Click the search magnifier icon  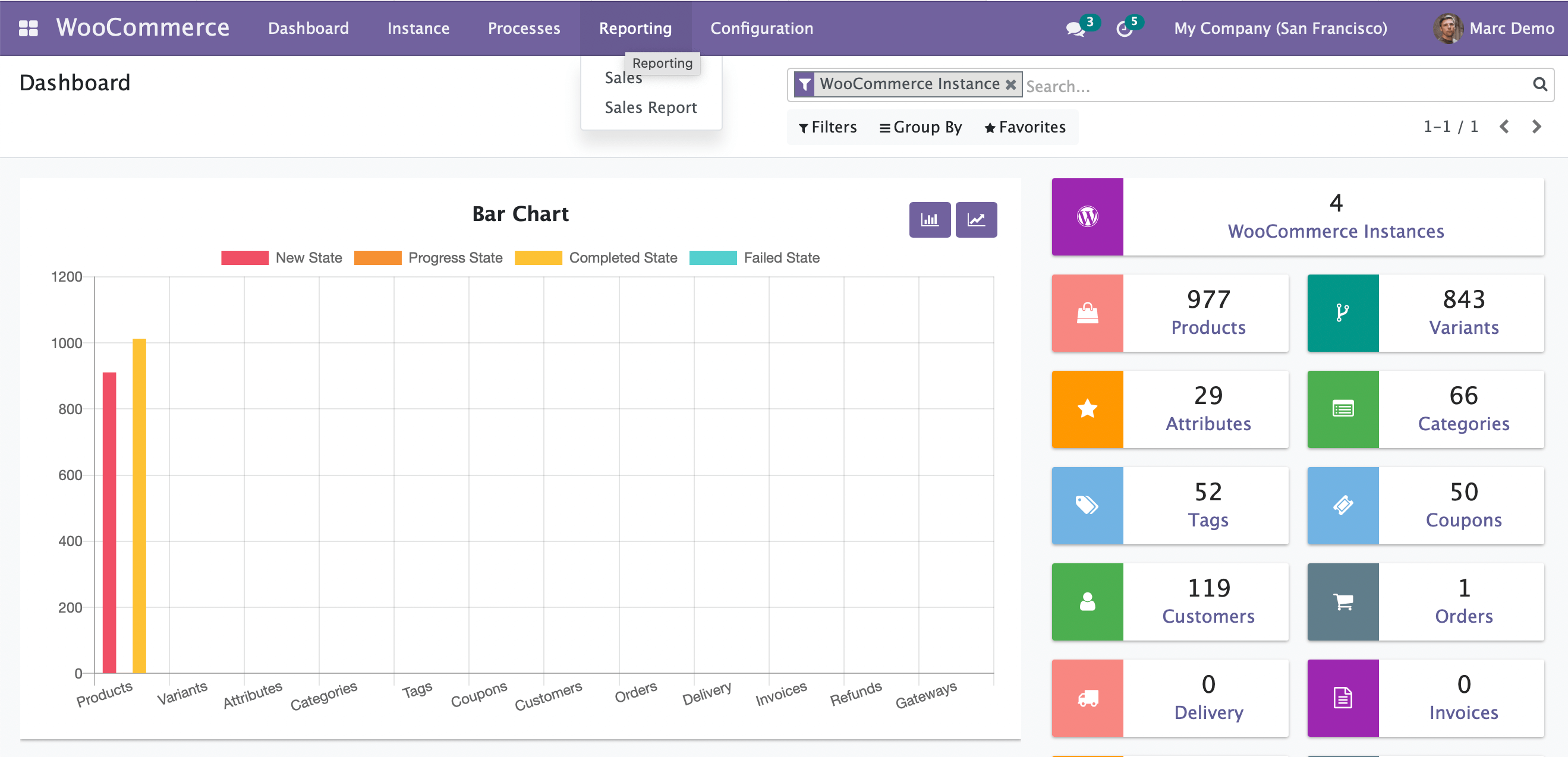pyautogui.click(x=1540, y=84)
